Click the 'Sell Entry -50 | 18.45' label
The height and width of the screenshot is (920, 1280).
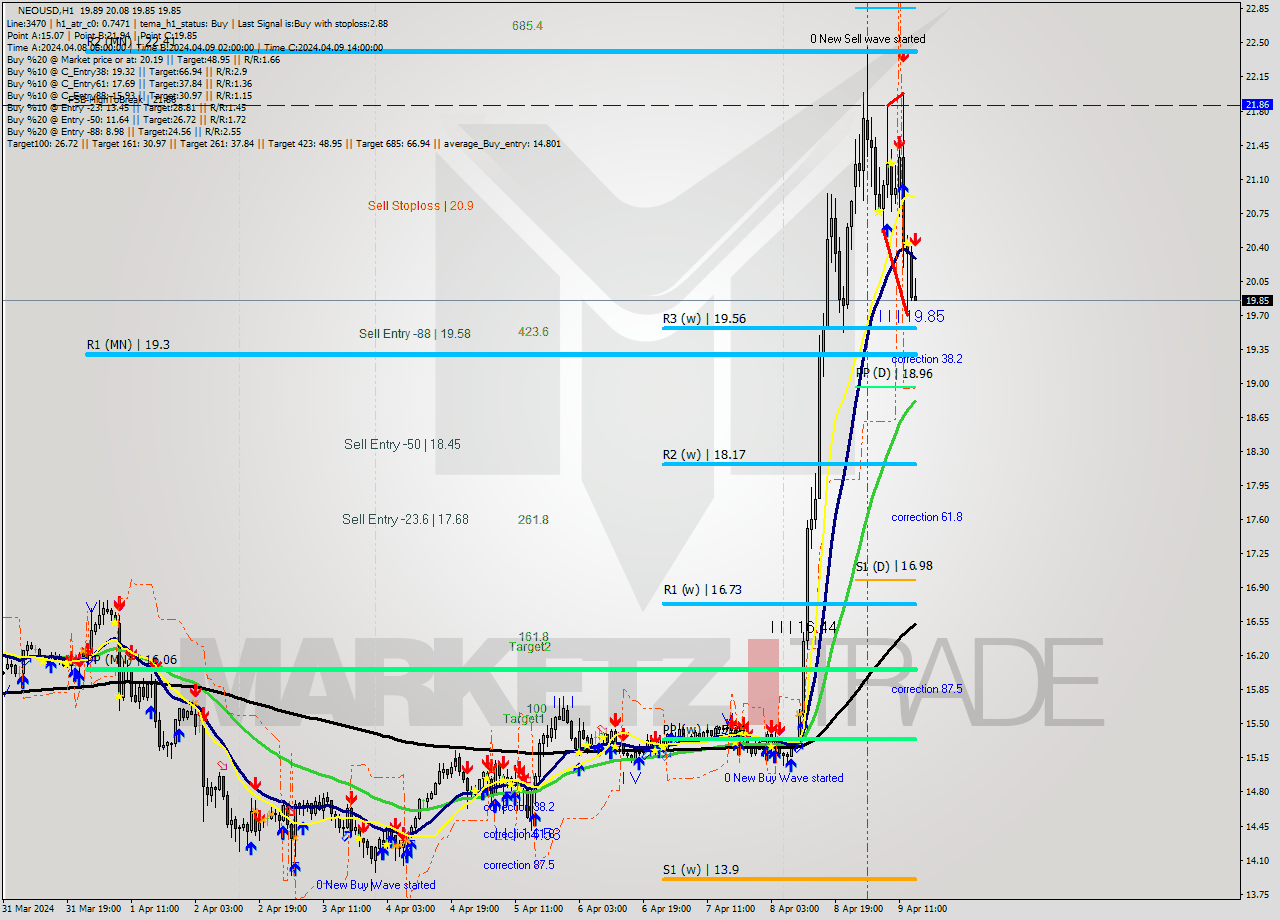(402, 444)
